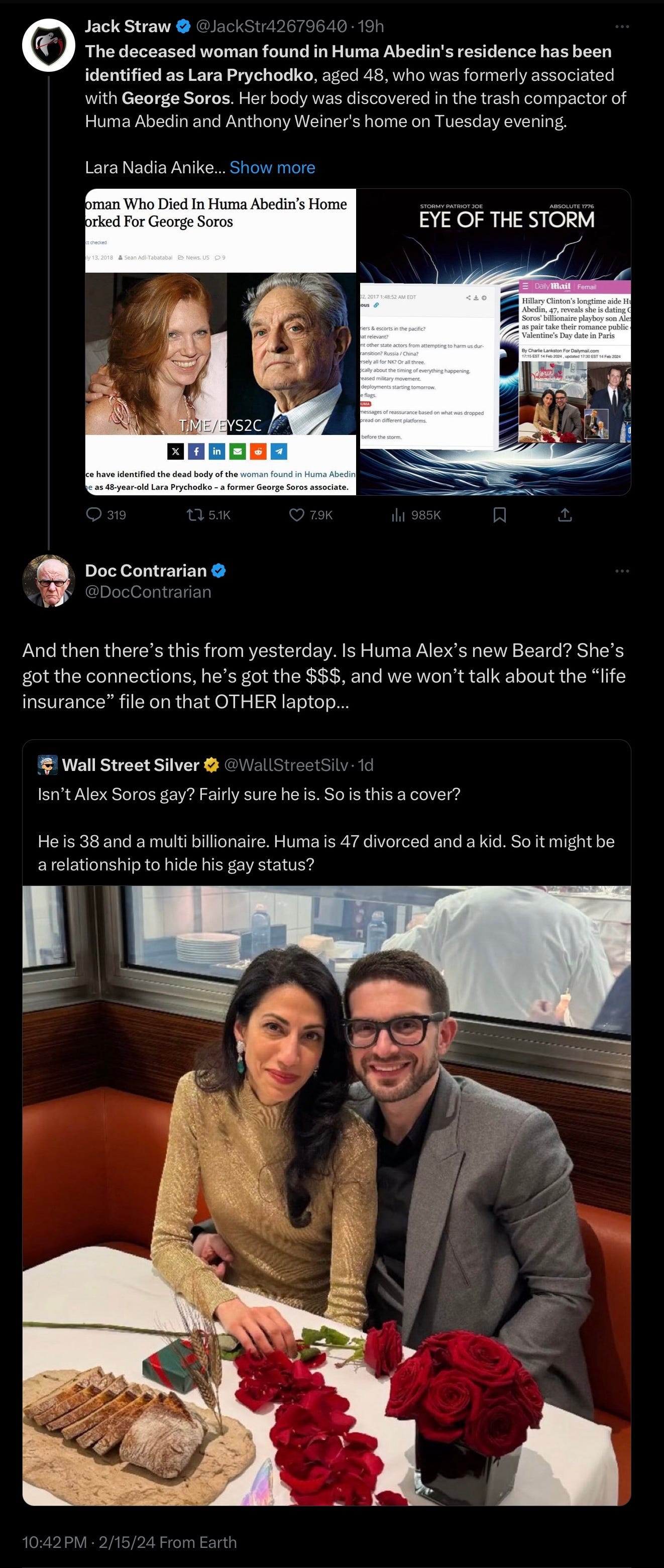Screen dimensions: 664x1568
Task: Enlarge the restaurant couple photo with roses
Action: coord(326,1195)
